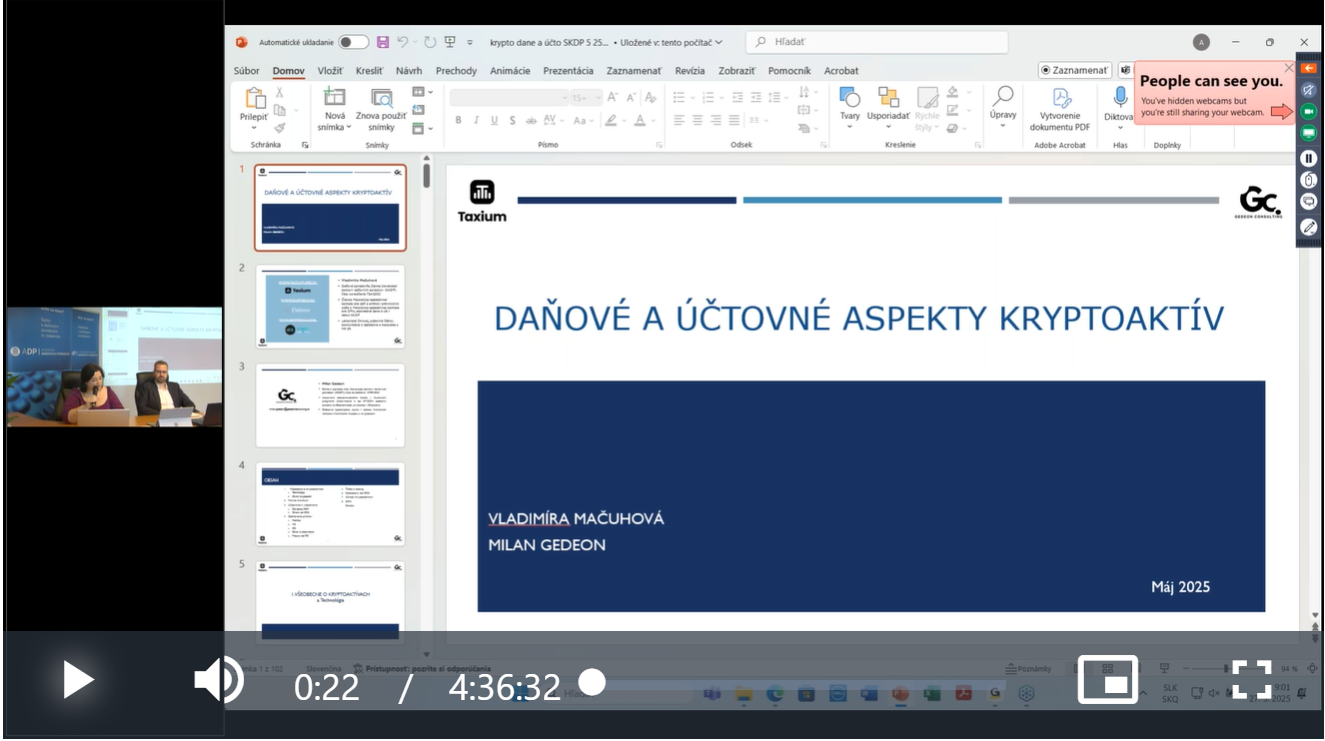
Task: Click the clear formatting icon
Action: (650, 97)
